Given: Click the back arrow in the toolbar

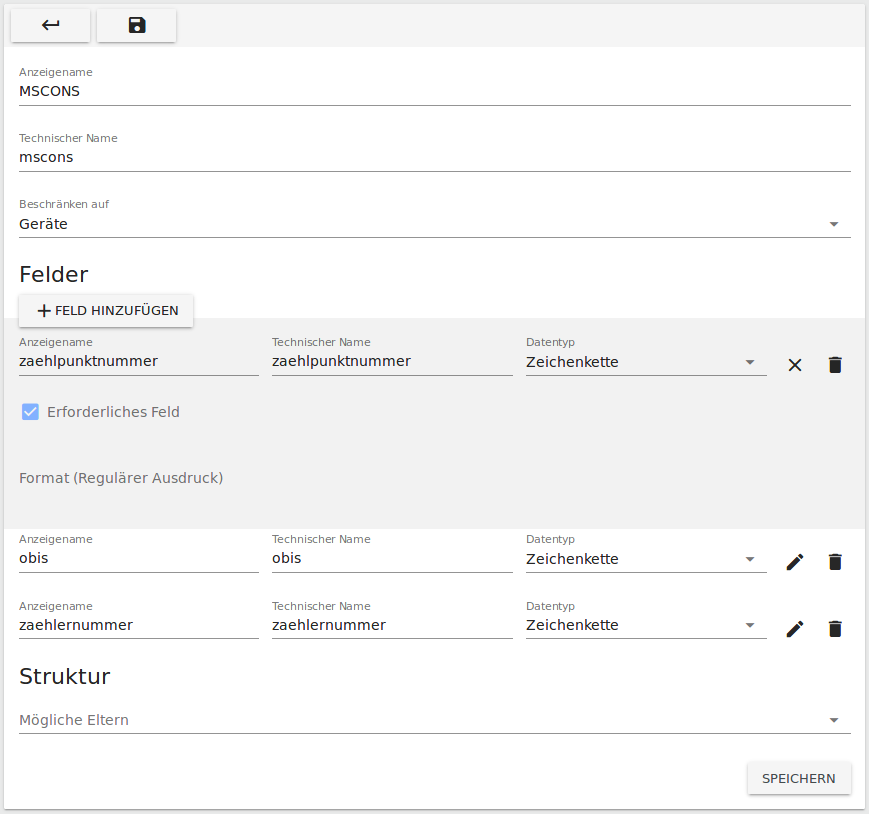Looking at the screenshot, I should [x=50, y=25].
